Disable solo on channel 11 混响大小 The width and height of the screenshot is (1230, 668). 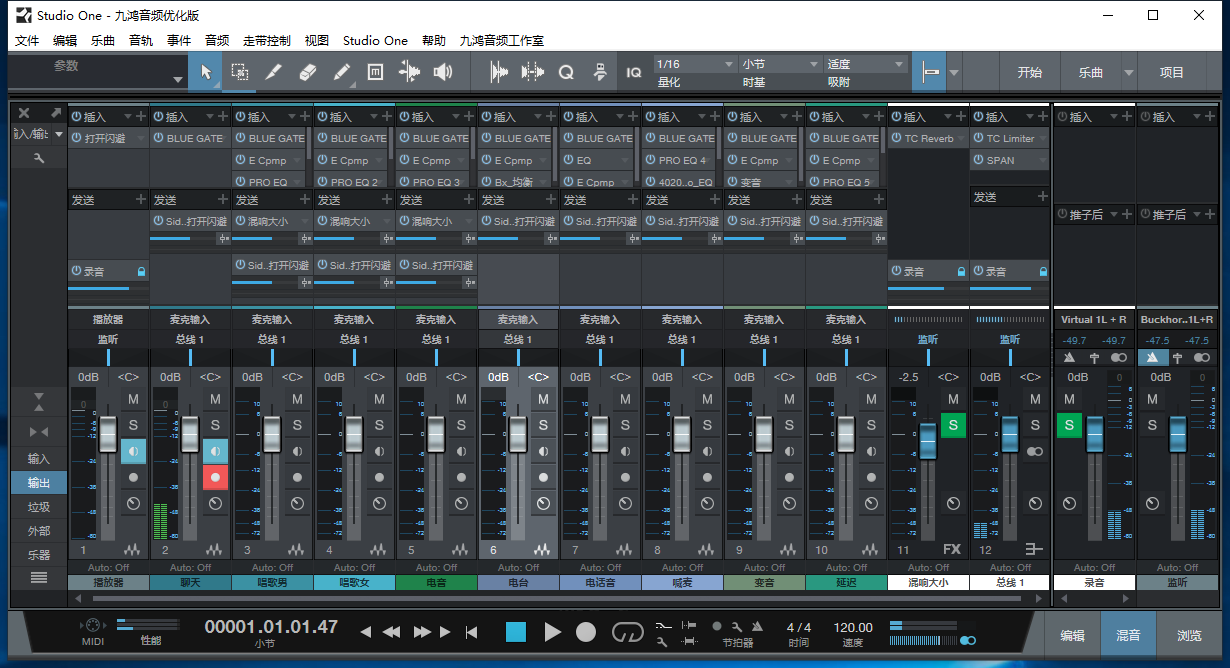[953, 425]
